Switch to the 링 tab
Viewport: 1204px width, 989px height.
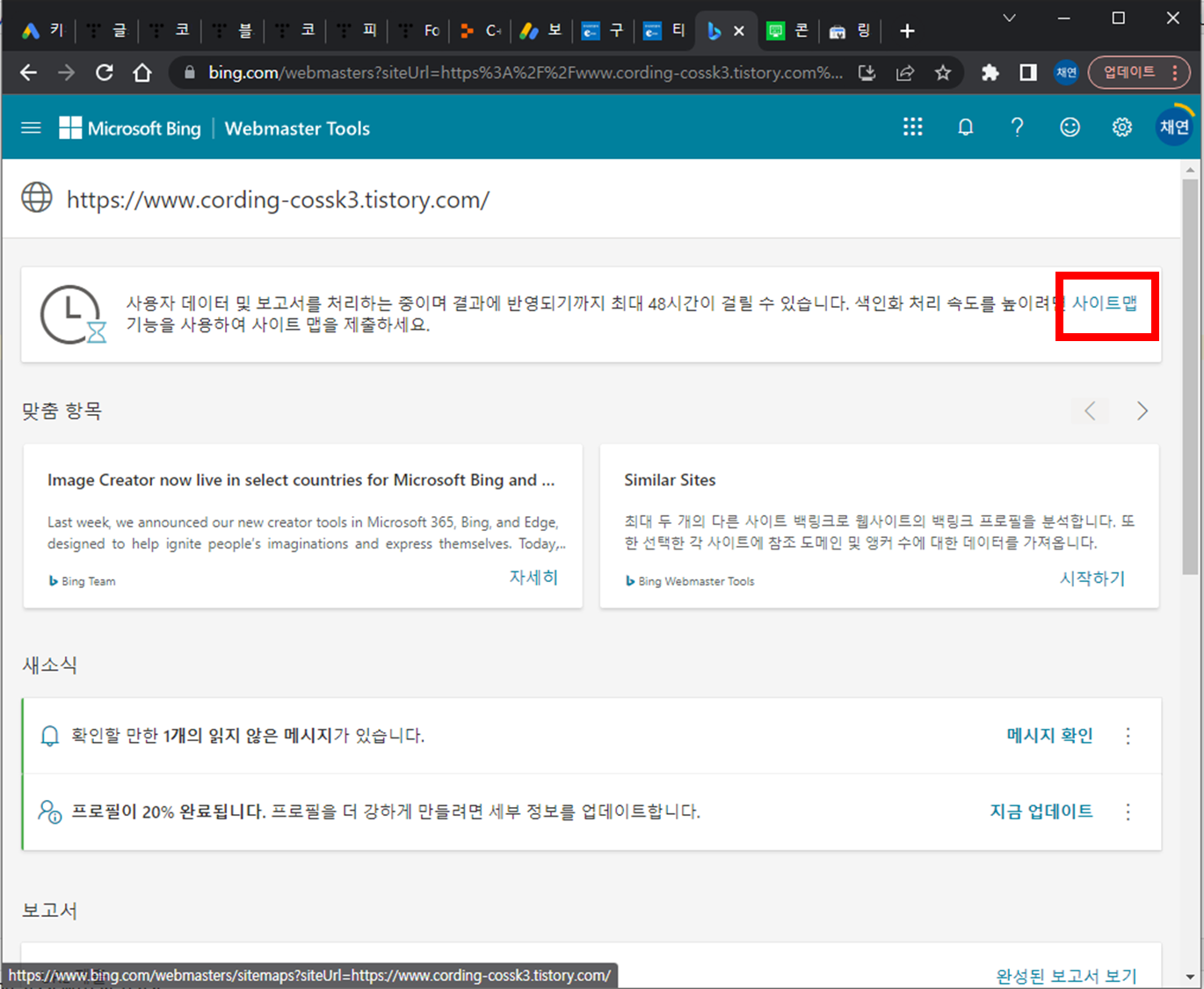850,31
